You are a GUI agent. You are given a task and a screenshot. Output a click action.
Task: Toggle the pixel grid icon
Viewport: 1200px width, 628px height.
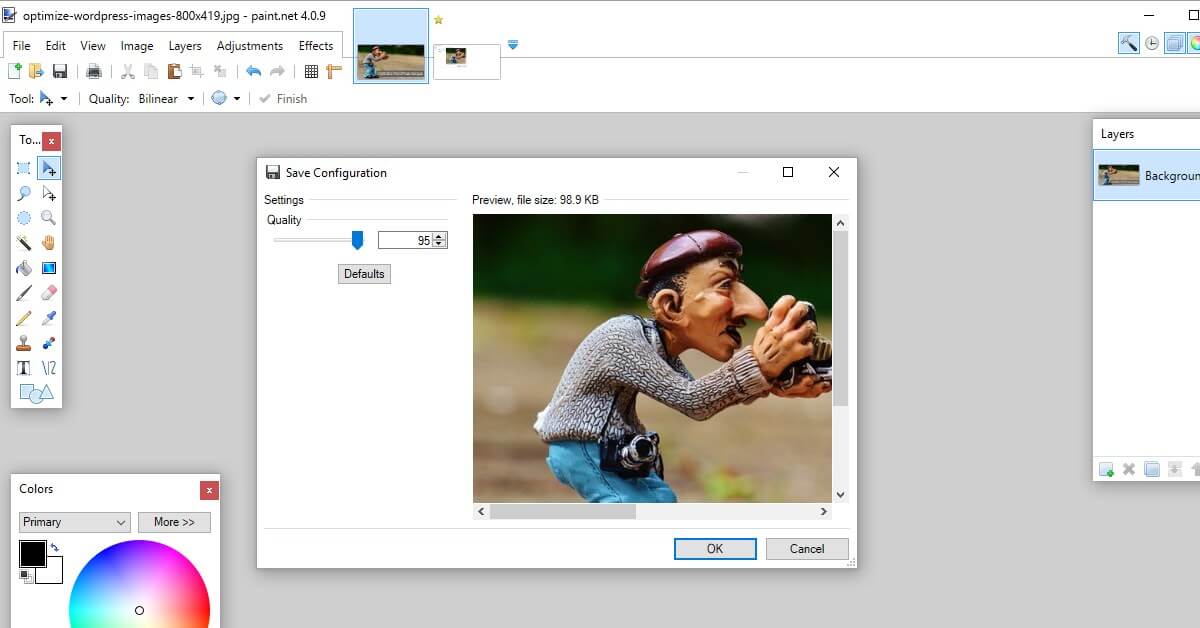(x=311, y=71)
